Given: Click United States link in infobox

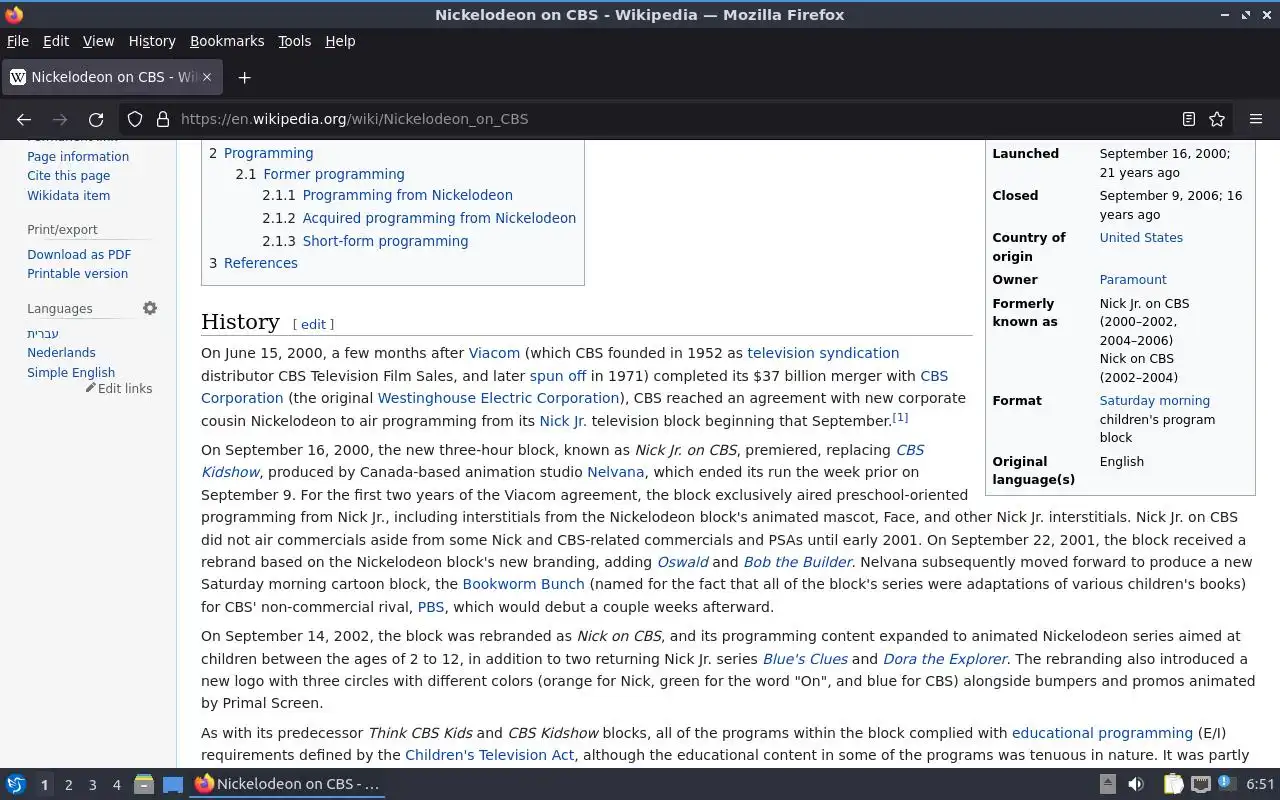Looking at the screenshot, I should click(1141, 238).
